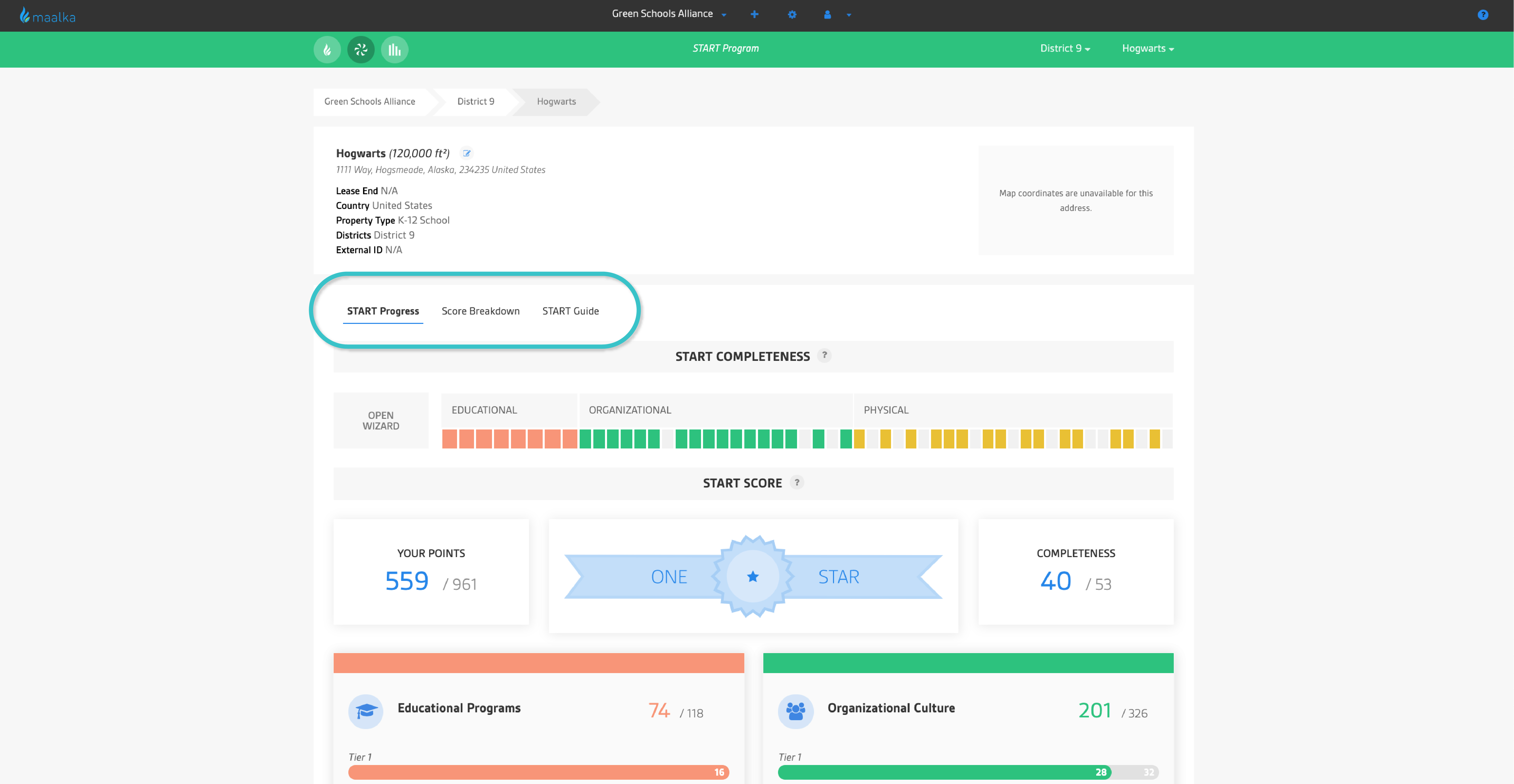The height and width of the screenshot is (784, 1514).
Task: Open the Hogwarts school dropdown
Action: tap(1148, 48)
